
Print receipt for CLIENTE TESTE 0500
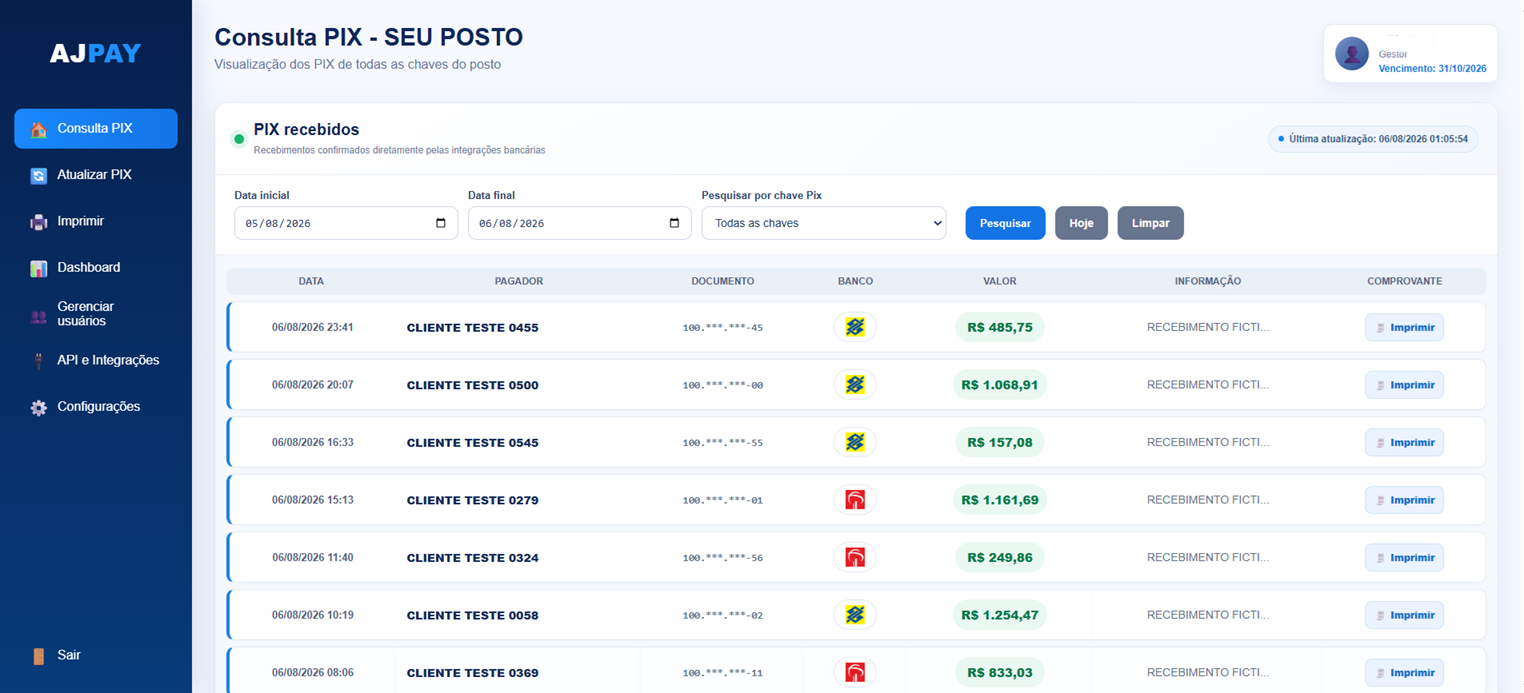1404,385
